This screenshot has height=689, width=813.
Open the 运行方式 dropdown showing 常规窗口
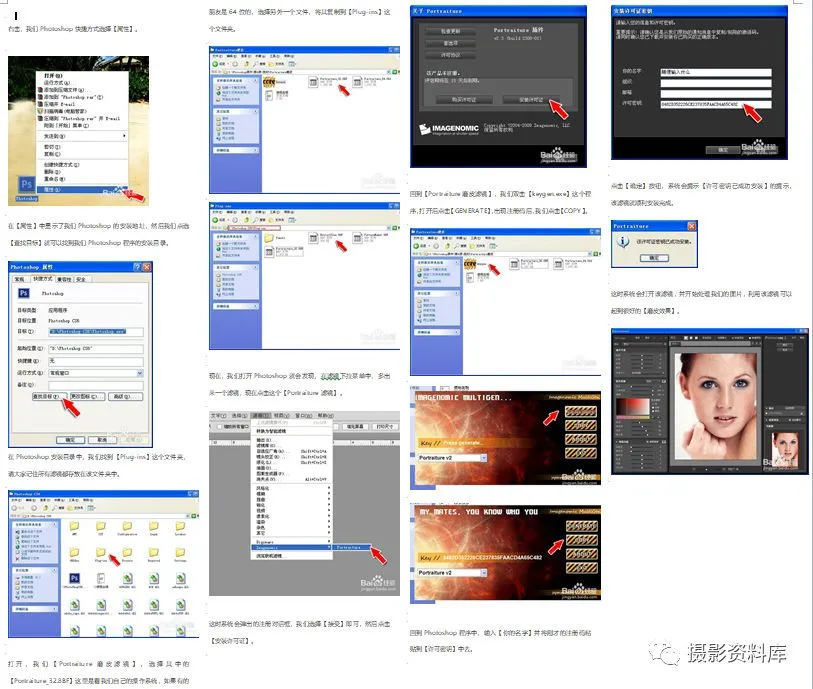click(x=96, y=373)
